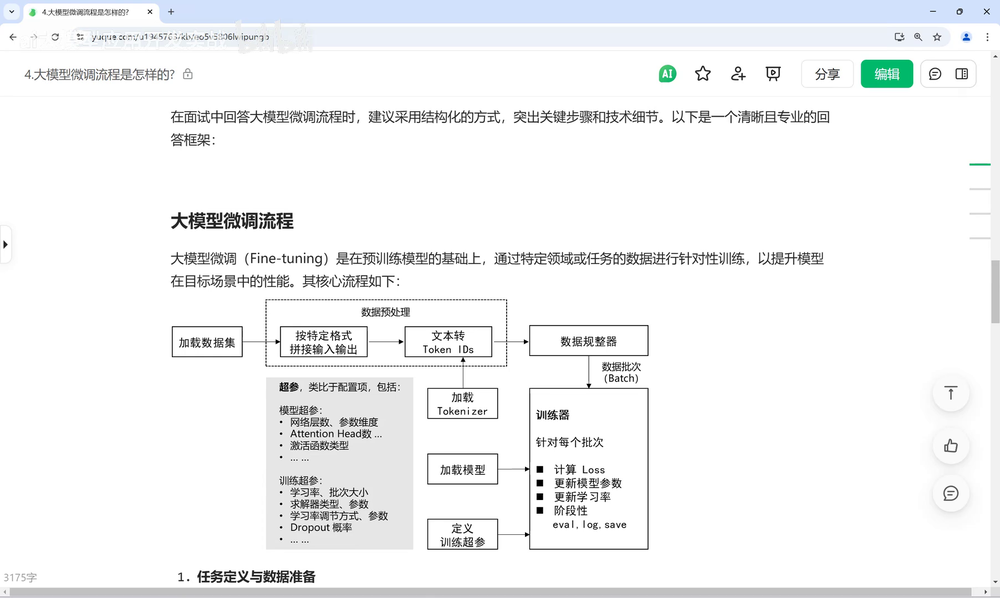Open the comments panel icon in header

935,74
